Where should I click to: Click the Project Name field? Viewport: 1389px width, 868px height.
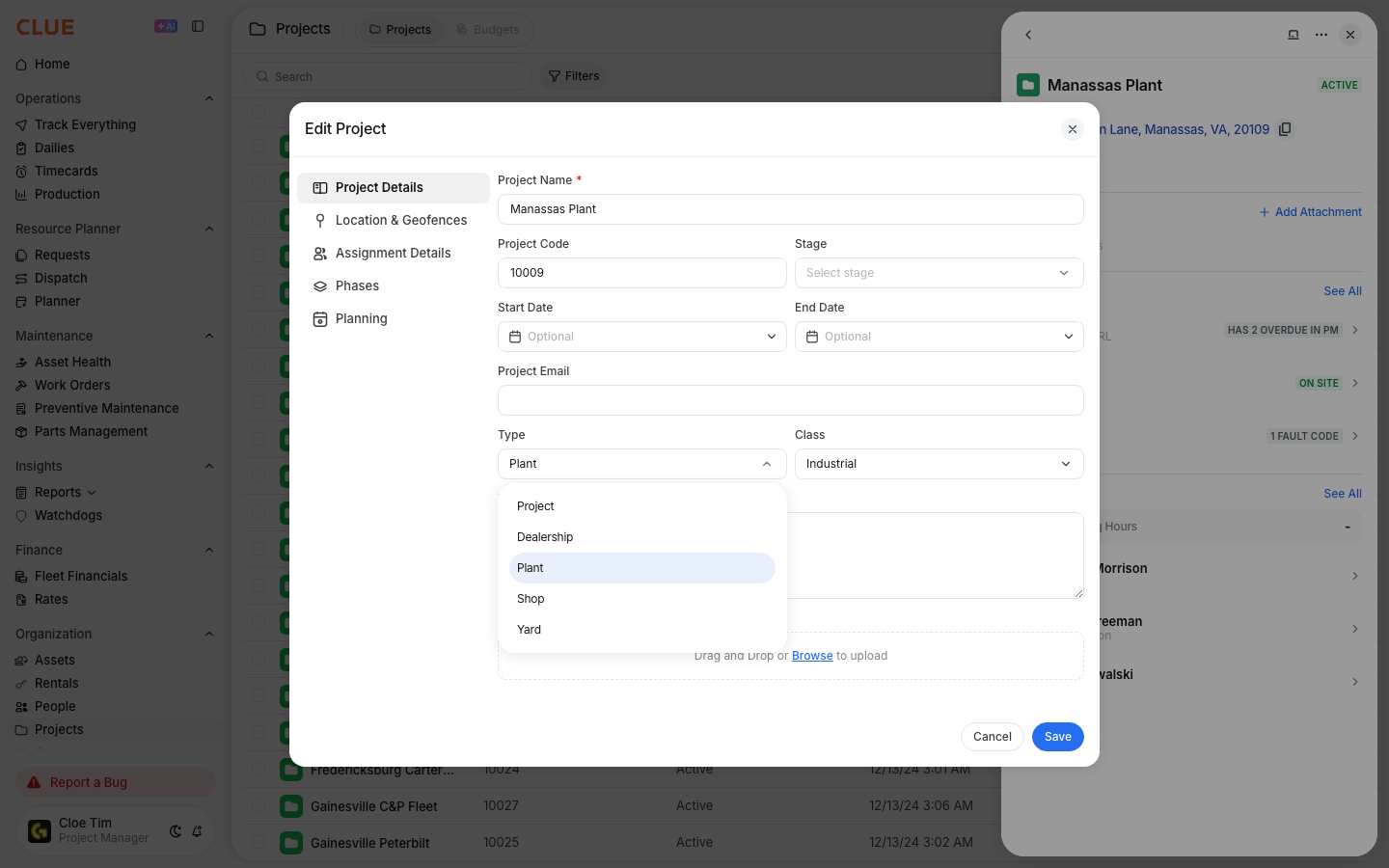pyautogui.click(x=791, y=209)
